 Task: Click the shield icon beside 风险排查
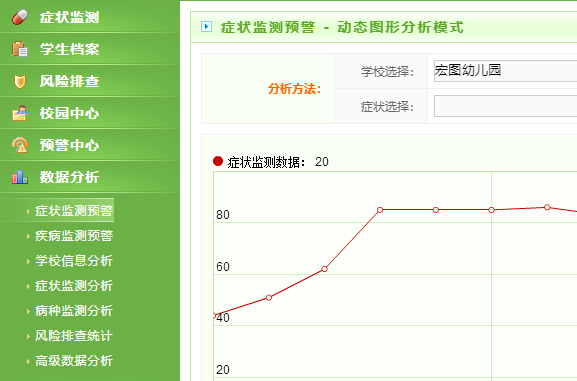pos(20,81)
